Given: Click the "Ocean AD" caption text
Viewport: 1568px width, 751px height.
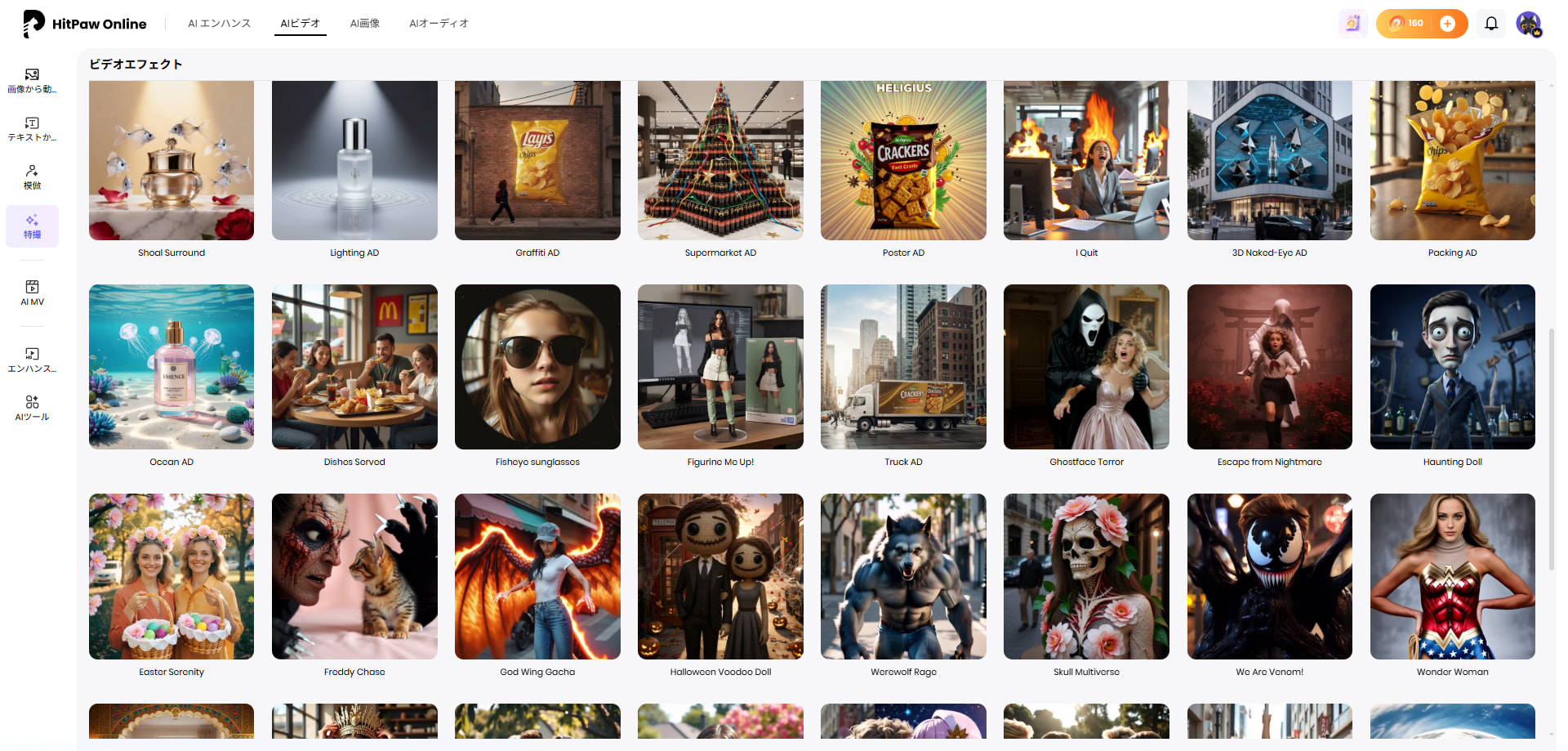Looking at the screenshot, I should (x=171, y=462).
